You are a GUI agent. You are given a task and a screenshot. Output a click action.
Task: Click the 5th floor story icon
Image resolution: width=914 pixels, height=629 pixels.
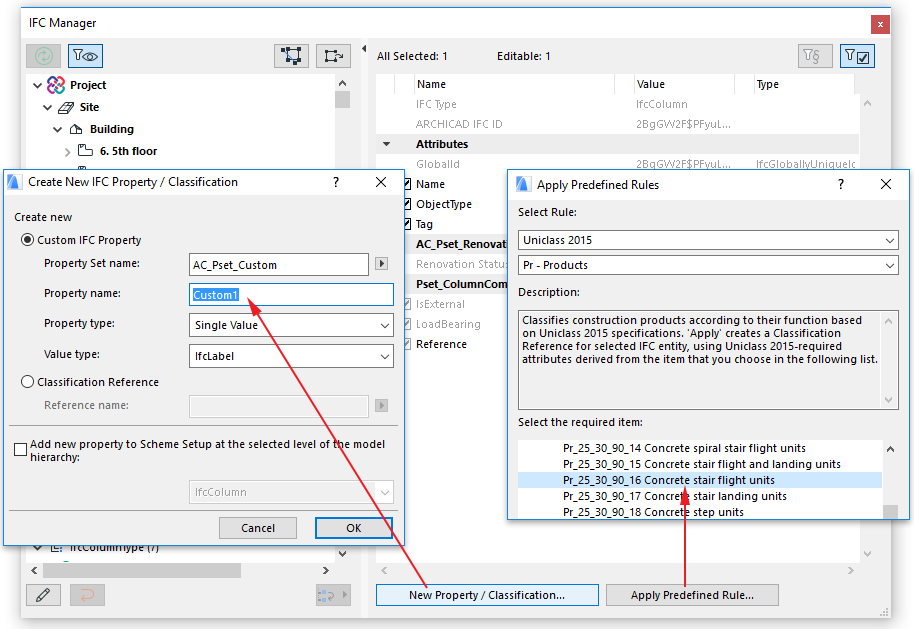click(86, 150)
